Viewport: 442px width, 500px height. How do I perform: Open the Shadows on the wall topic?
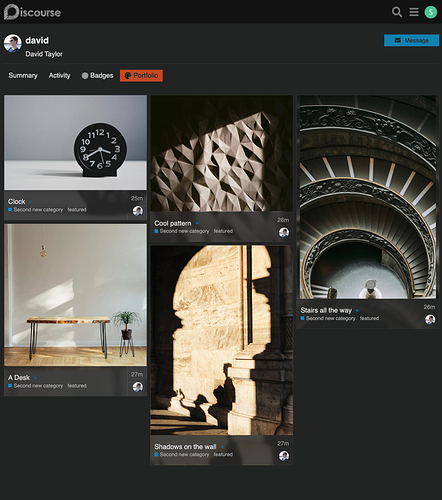[x=185, y=447]
